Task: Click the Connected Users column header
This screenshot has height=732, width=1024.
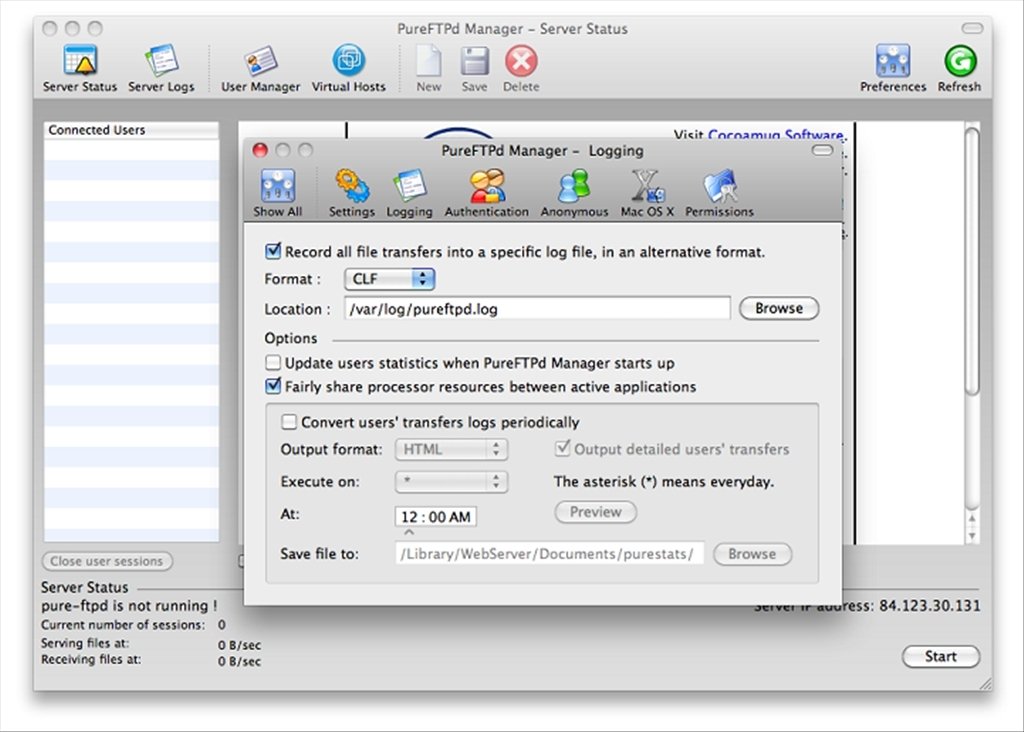Action: (x=131, y=130)
